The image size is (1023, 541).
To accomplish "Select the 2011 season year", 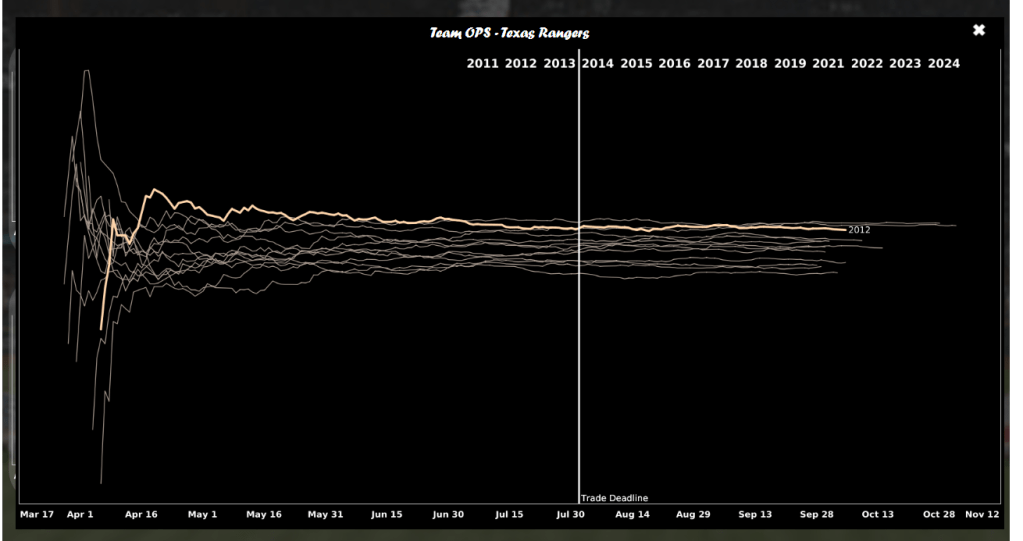I will point(483,64).
